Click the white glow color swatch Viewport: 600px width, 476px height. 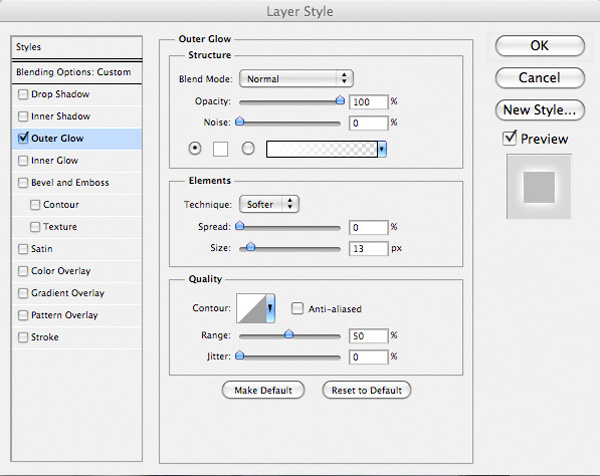(x=223, y=148)
